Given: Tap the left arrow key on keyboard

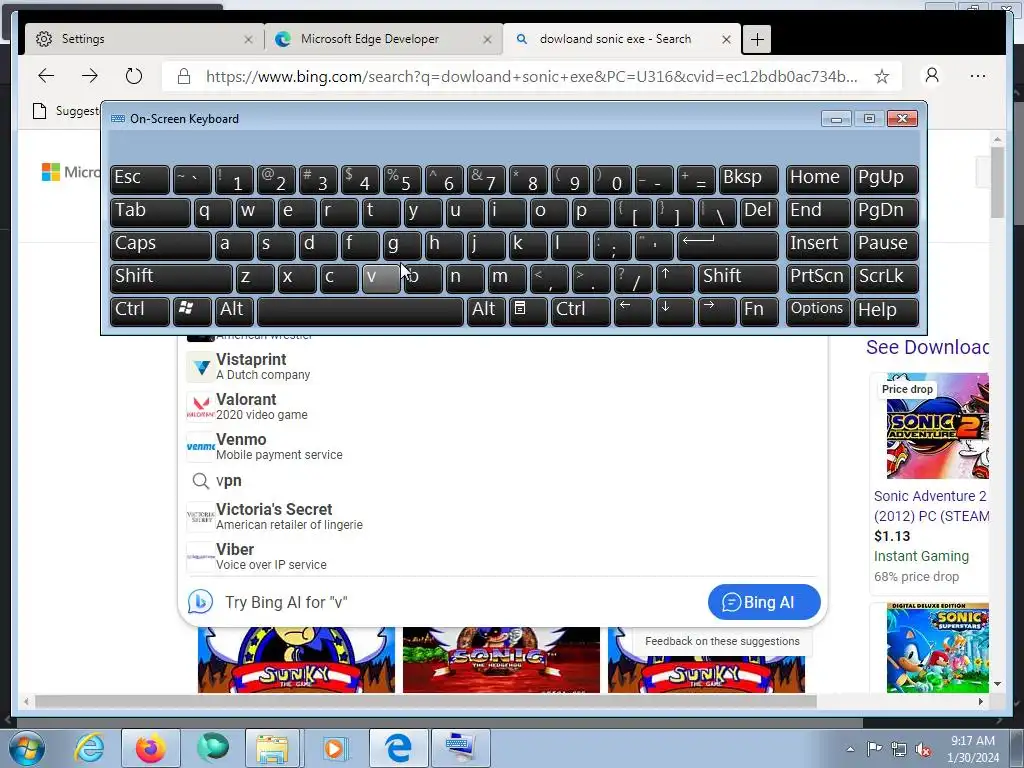Looking at the screenshot, I should click(633, 310).
